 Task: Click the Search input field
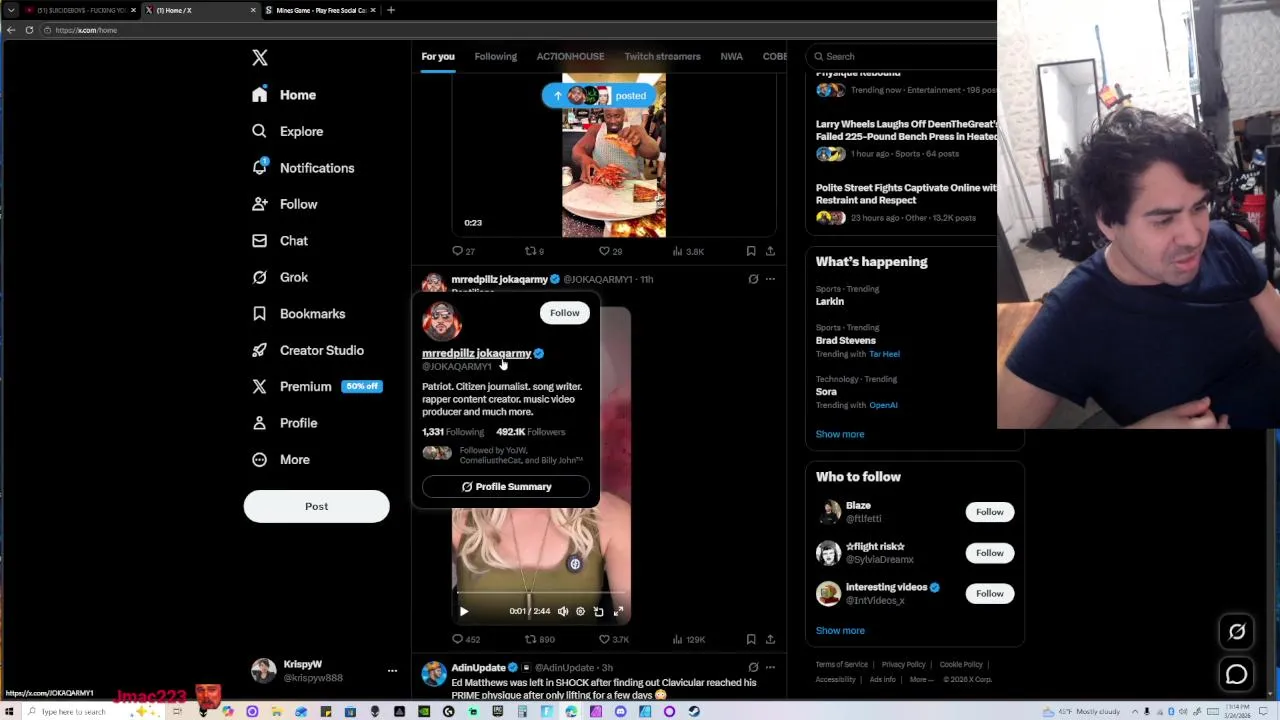905,57
